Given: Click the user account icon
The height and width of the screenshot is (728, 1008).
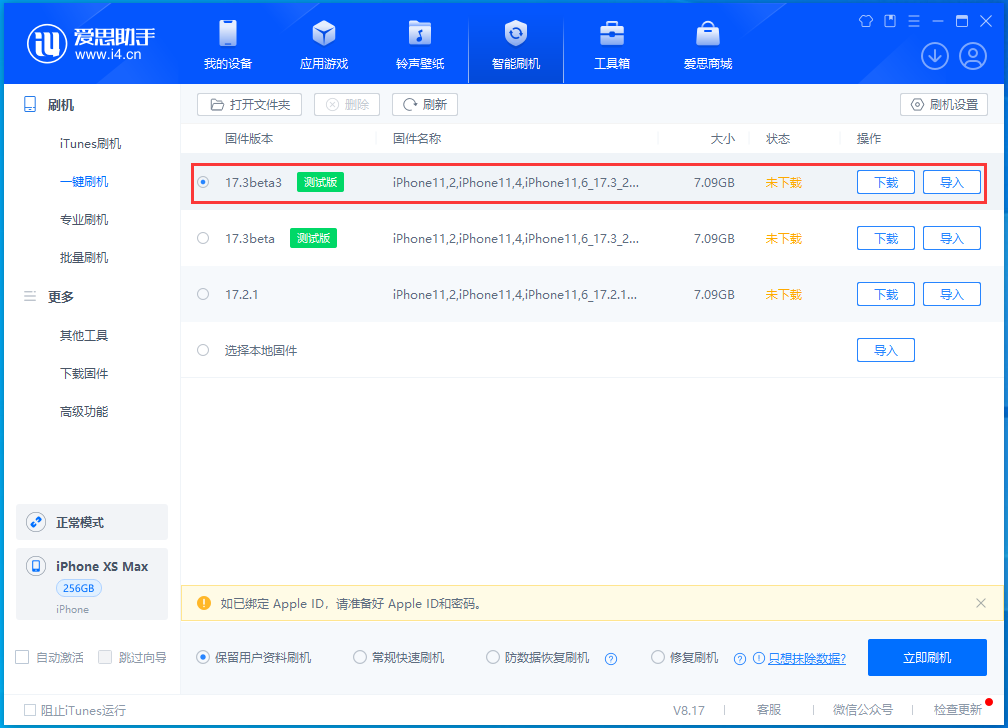Looking at the screenshot, I should [972, 56].
